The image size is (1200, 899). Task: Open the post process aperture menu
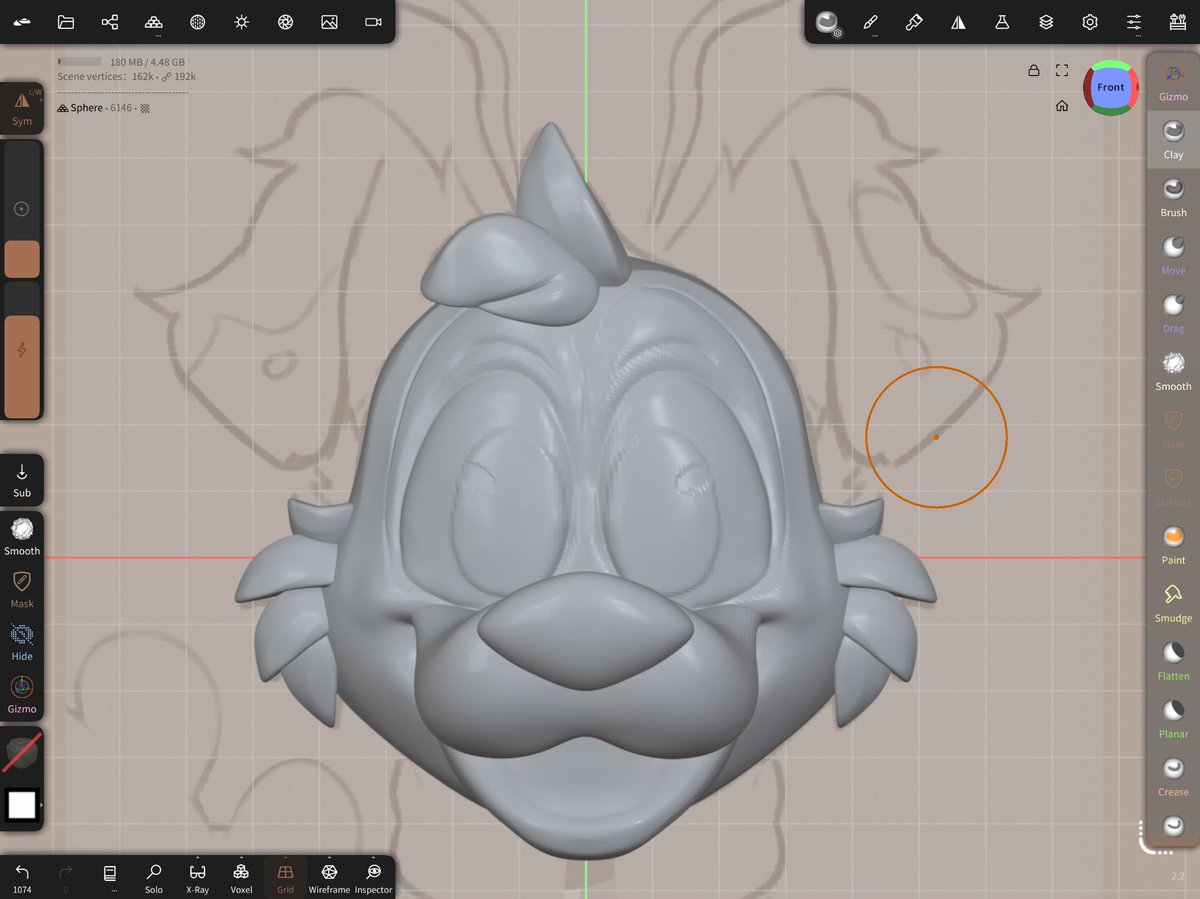tap(285, 21)
